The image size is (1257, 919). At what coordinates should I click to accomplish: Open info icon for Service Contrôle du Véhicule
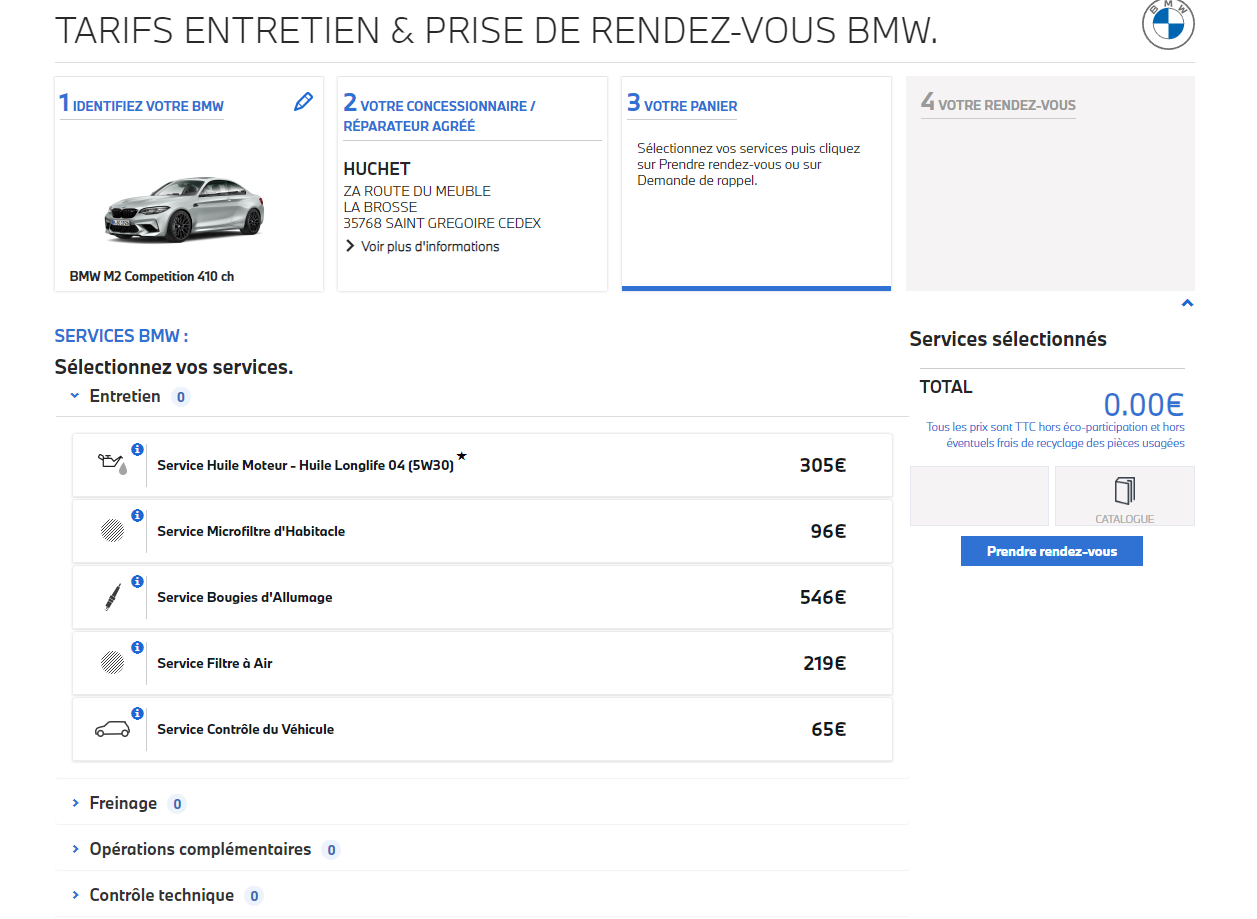click(x=138, y=713)
